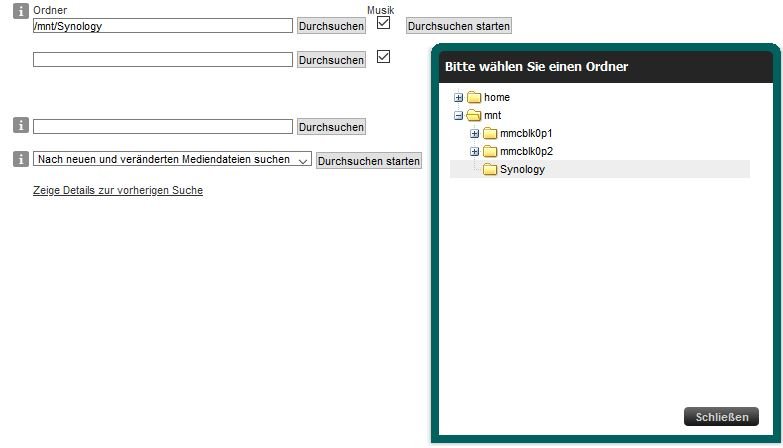Click the Synology folder icon

tap(490, 170)
